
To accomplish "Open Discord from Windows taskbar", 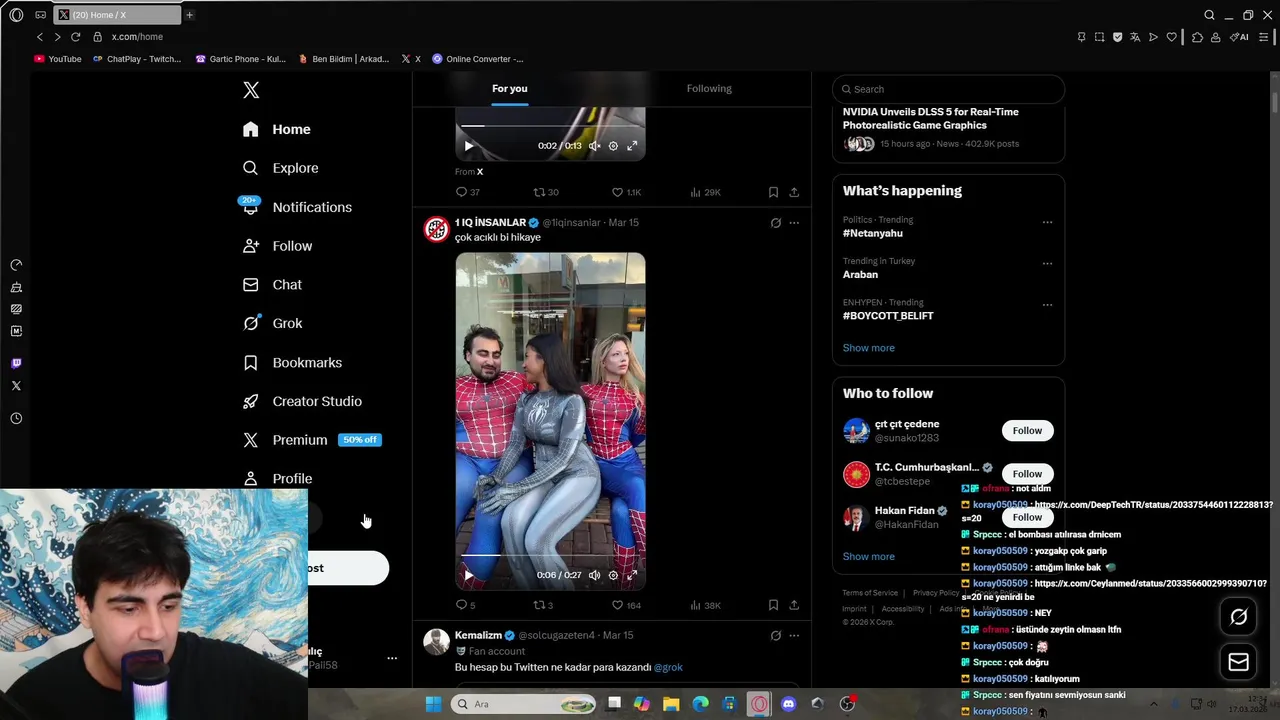I will (788, 704).
